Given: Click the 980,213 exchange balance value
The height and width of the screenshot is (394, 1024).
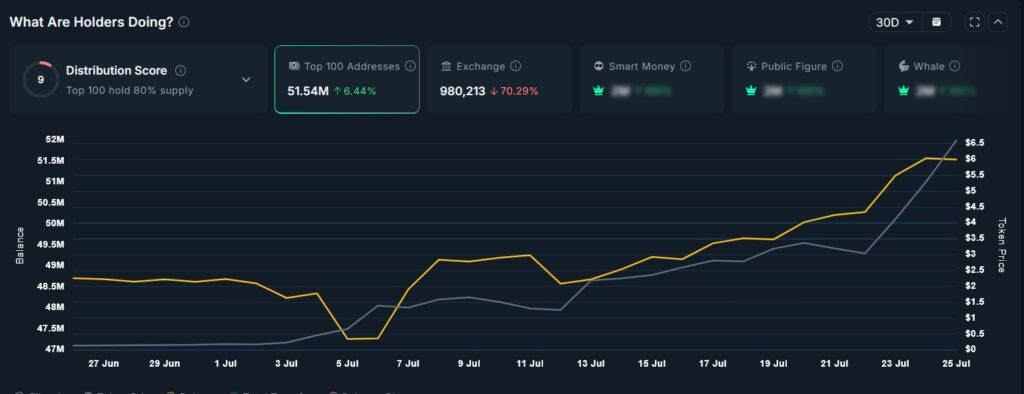Looking at the screenshot, I should [x=462, y=91].
